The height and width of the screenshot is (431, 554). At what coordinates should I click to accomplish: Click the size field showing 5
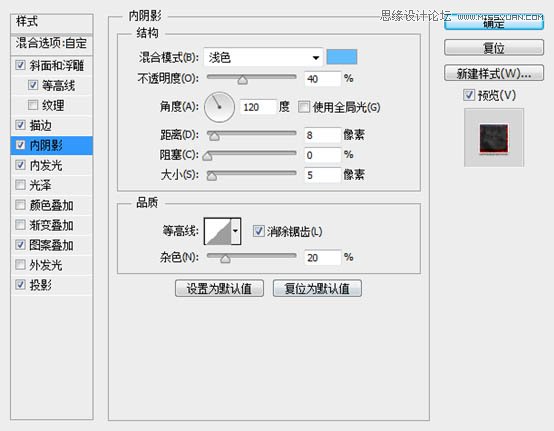click(323, 175)
